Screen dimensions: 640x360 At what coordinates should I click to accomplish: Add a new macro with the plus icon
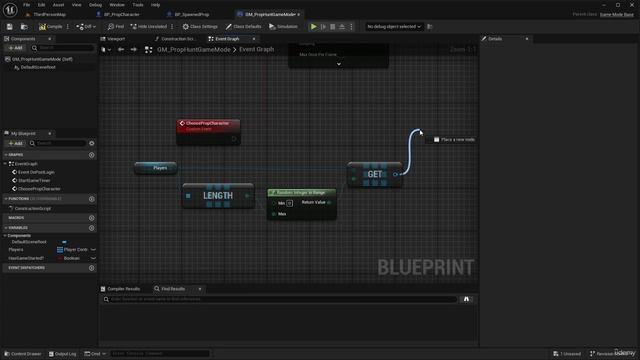tap(91, 218)
